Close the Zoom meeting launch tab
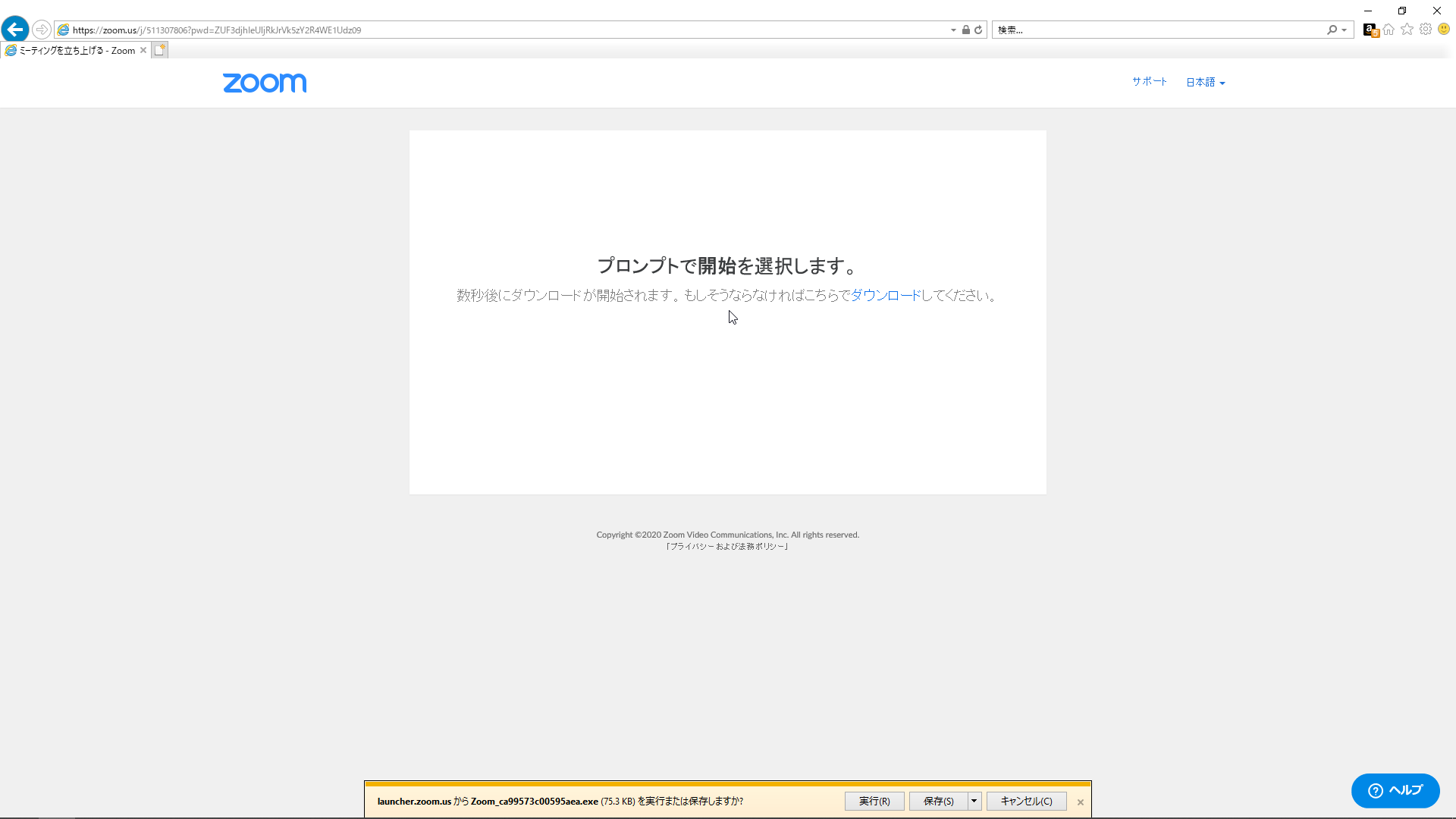This screenshot has height=819, width=1456. pos(143,50)
